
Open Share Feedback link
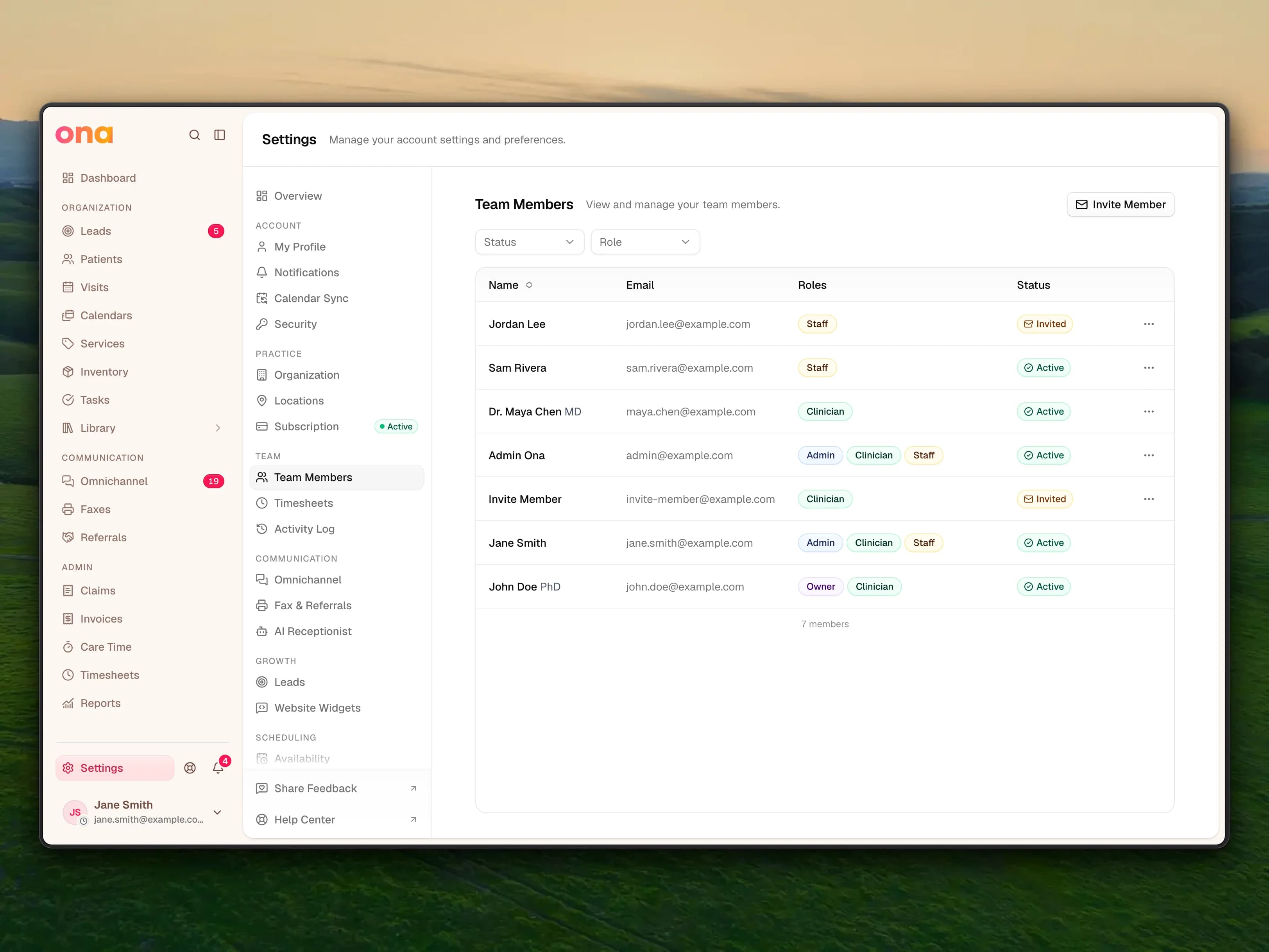point(337,789)
